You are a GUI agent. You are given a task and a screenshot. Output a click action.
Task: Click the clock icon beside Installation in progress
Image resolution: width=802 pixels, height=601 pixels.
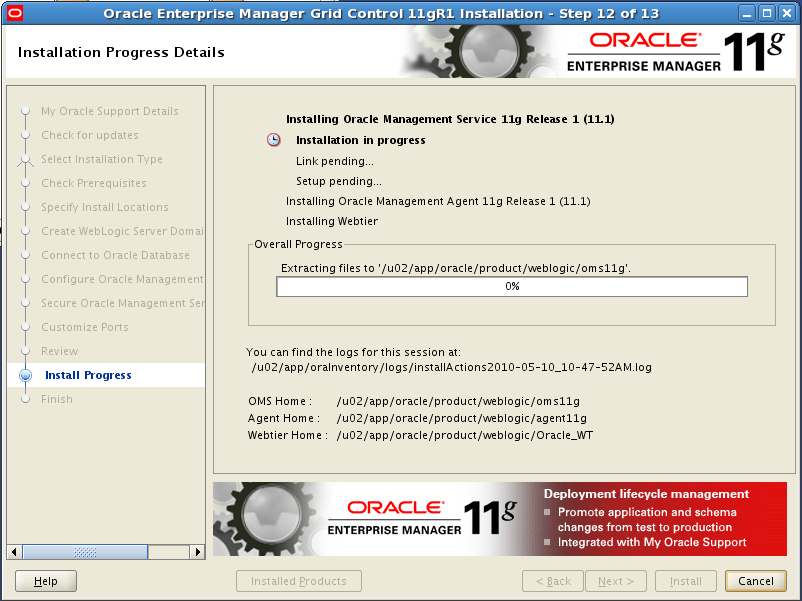point(274,140)
